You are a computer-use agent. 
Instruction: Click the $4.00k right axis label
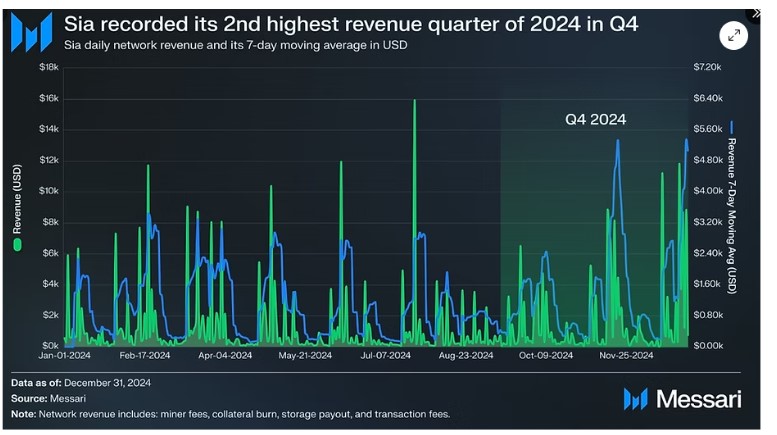point(707,191)
